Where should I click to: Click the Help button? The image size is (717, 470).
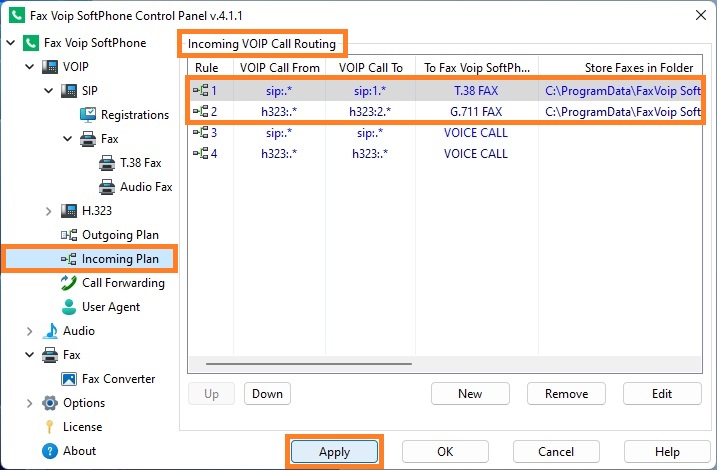click(x=667, y=452)
